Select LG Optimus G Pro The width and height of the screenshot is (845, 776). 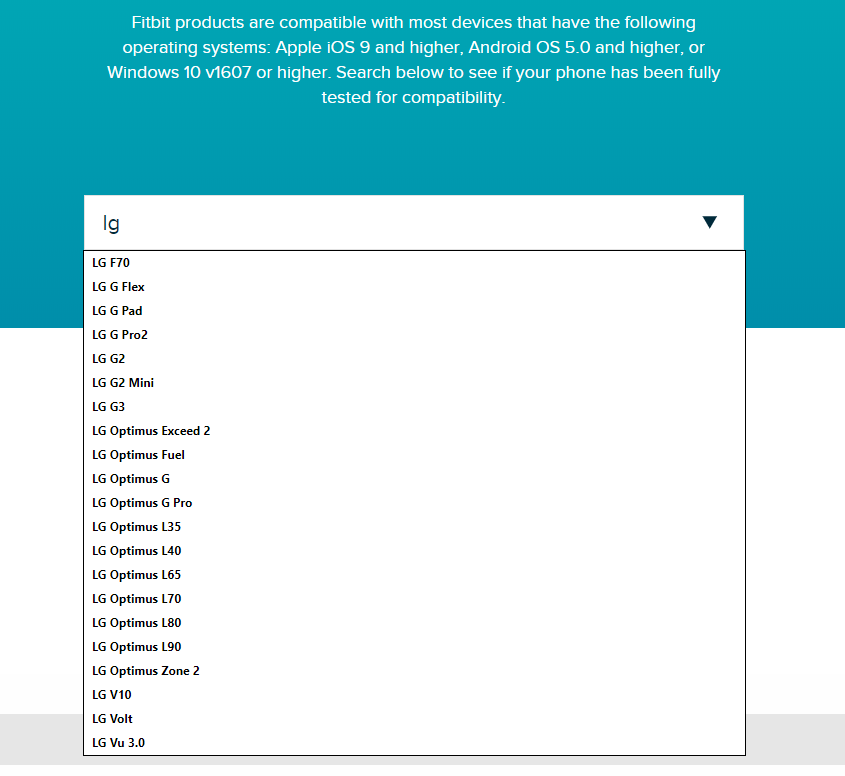click(x=414, y=503)
